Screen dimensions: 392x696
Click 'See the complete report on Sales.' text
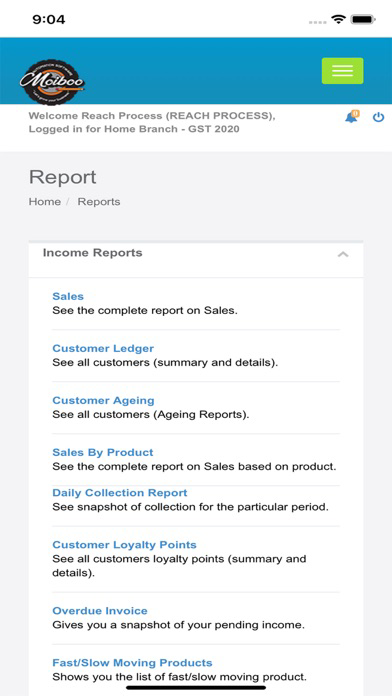click(x=145, y=310)
